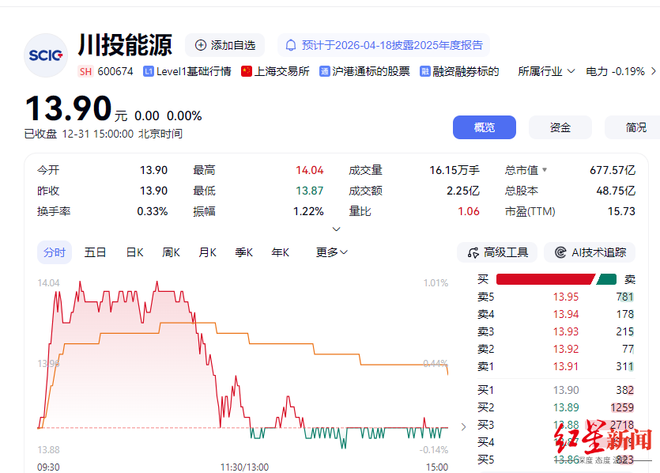Screen dimensions: 660x473
Task: Click the 上海交易所 flag icon
Action: pyautogui.click(x=247, y=72)
